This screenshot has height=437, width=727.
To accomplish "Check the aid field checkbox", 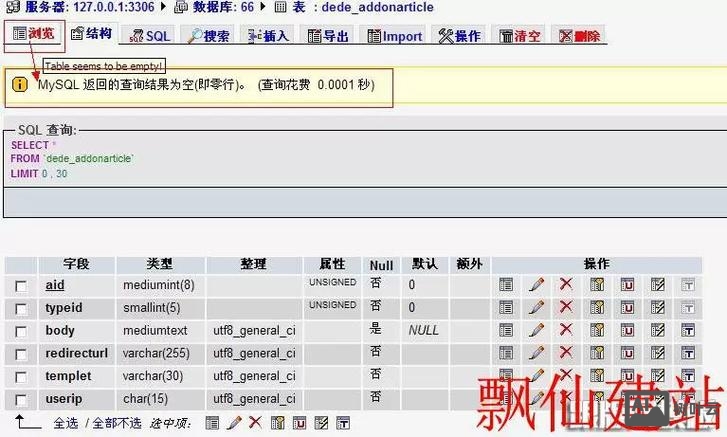I will [x=21, y=286].
